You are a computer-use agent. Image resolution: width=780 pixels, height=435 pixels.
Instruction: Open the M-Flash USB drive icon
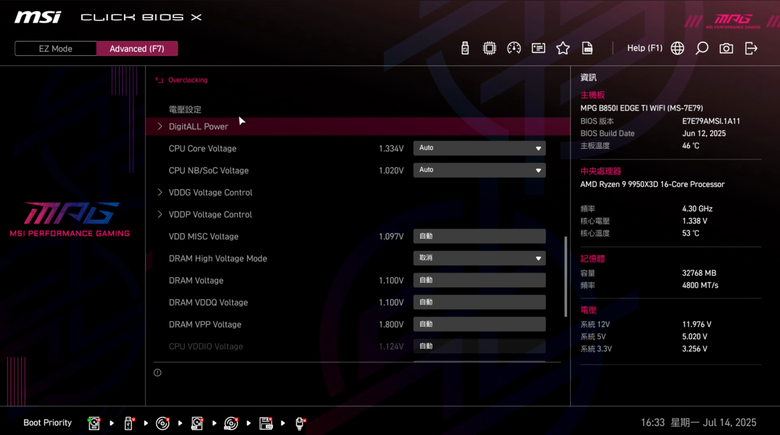465,48
